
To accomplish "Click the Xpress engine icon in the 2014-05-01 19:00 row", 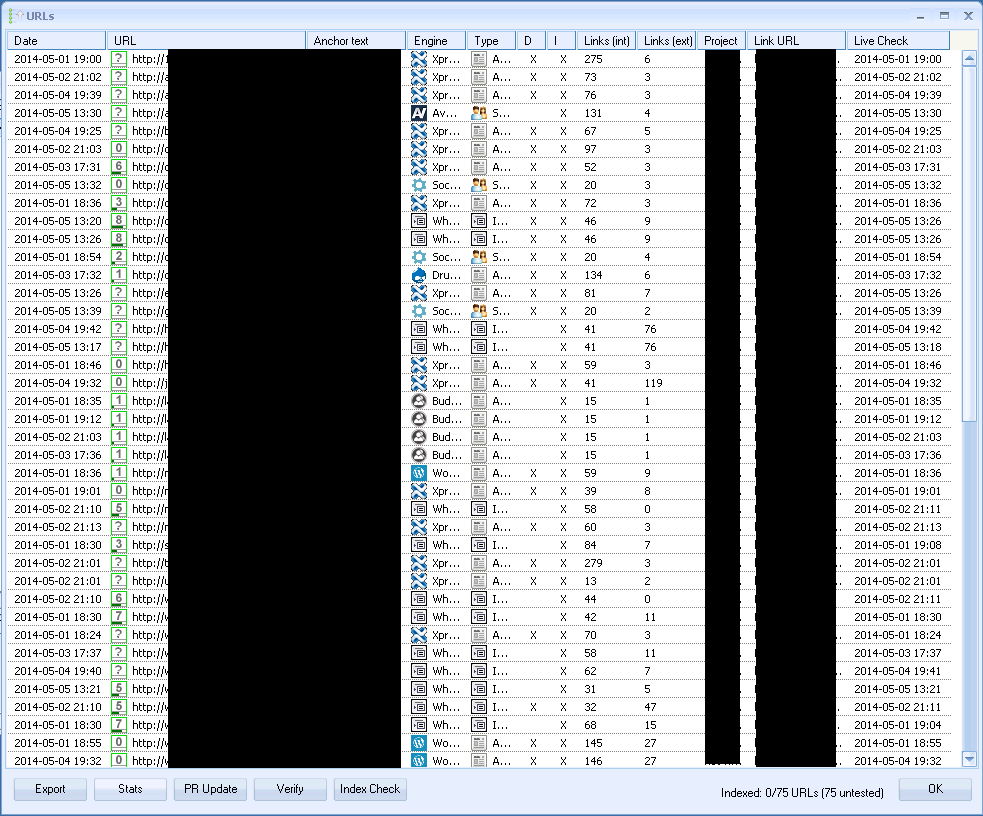I will pos(419,59).
